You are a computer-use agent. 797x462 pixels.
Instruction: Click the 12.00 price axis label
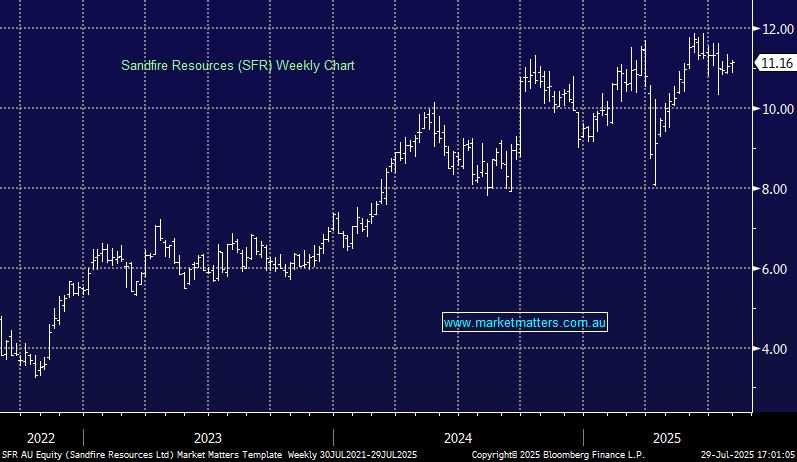click(778, 29)
